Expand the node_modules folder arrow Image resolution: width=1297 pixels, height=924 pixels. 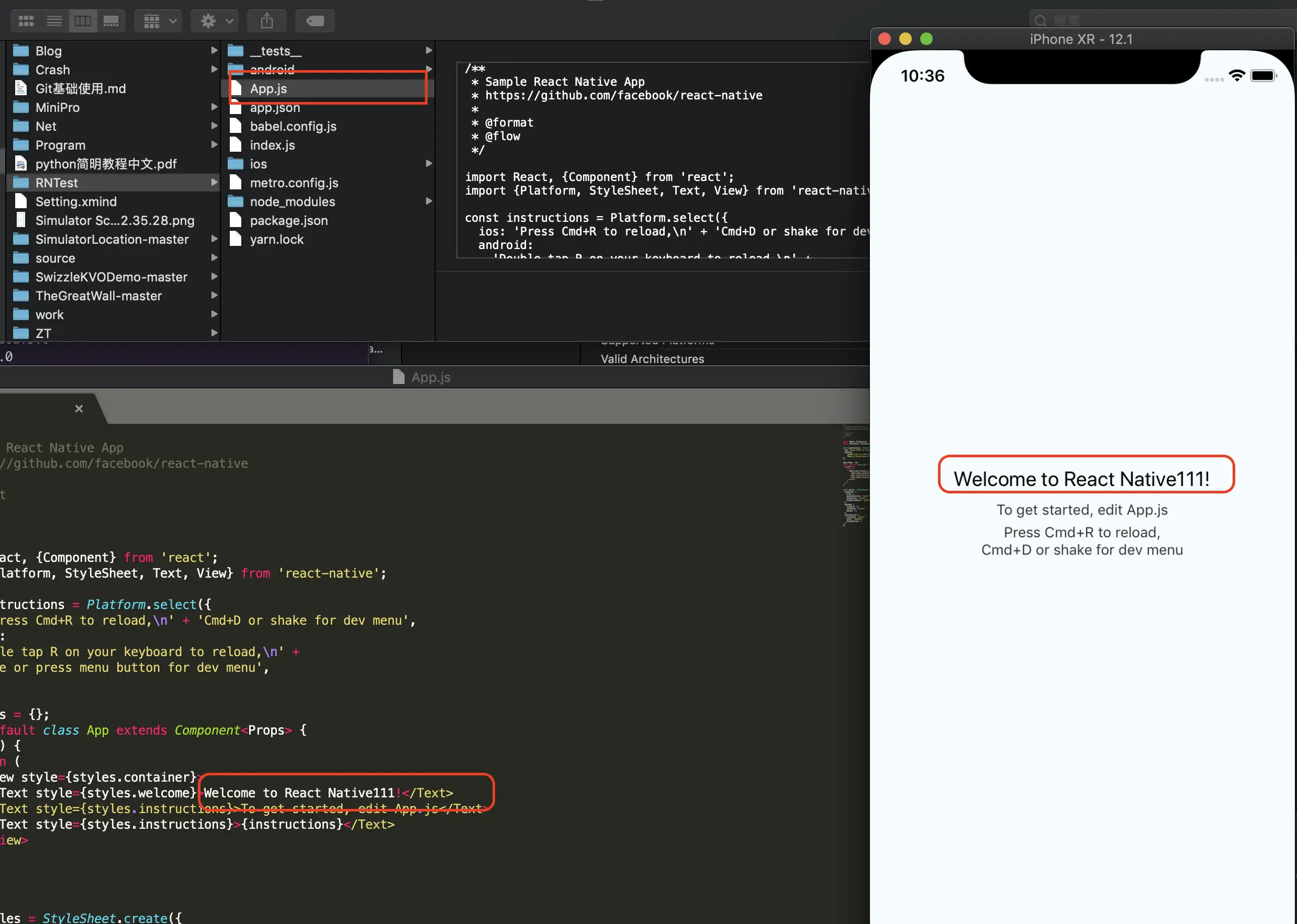[x=429, y=201]
